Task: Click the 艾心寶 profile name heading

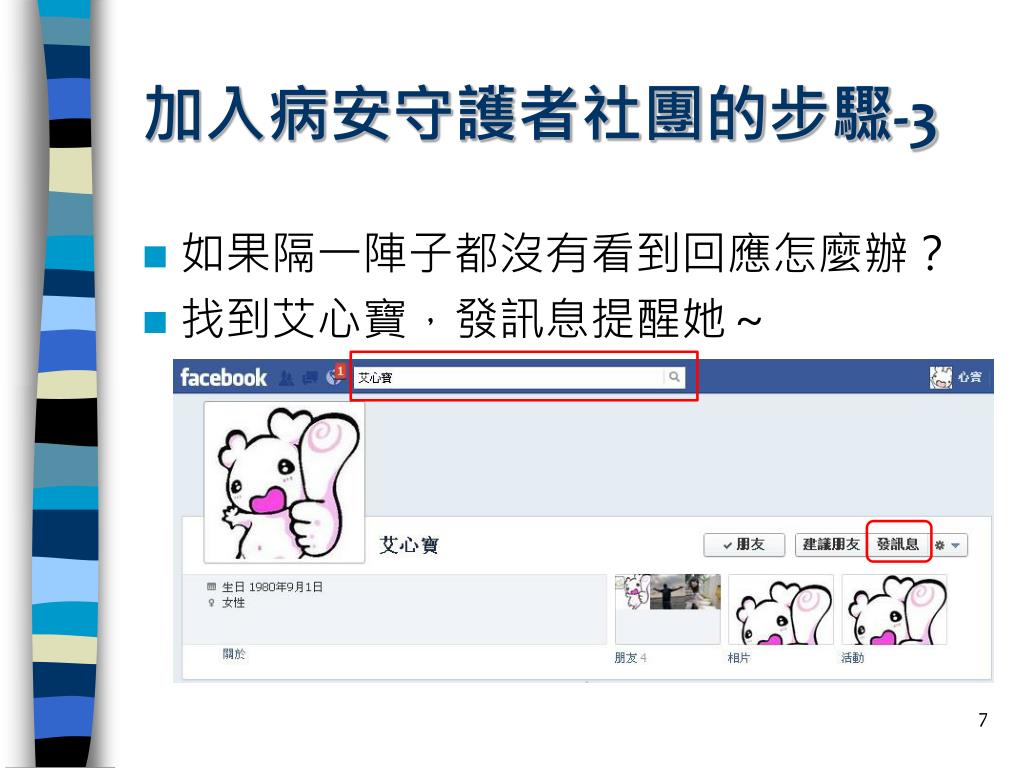Action: (409, 545)
